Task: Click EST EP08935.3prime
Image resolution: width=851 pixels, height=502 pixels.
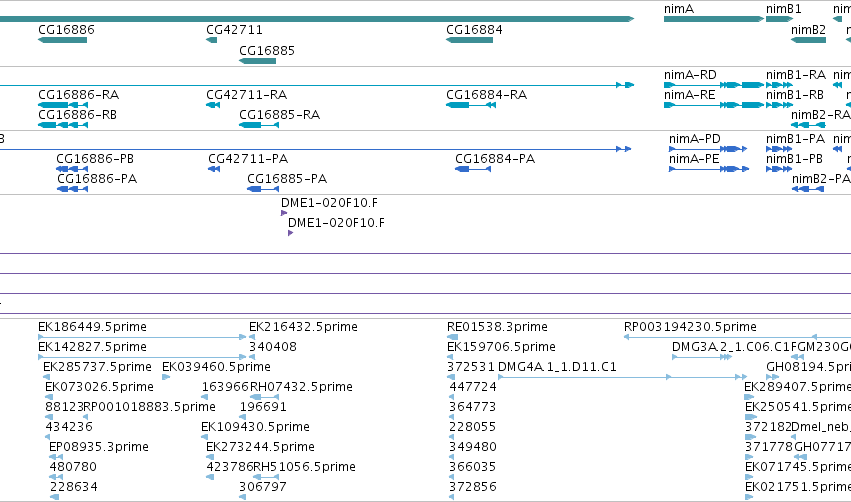Action: click(99, 447)
